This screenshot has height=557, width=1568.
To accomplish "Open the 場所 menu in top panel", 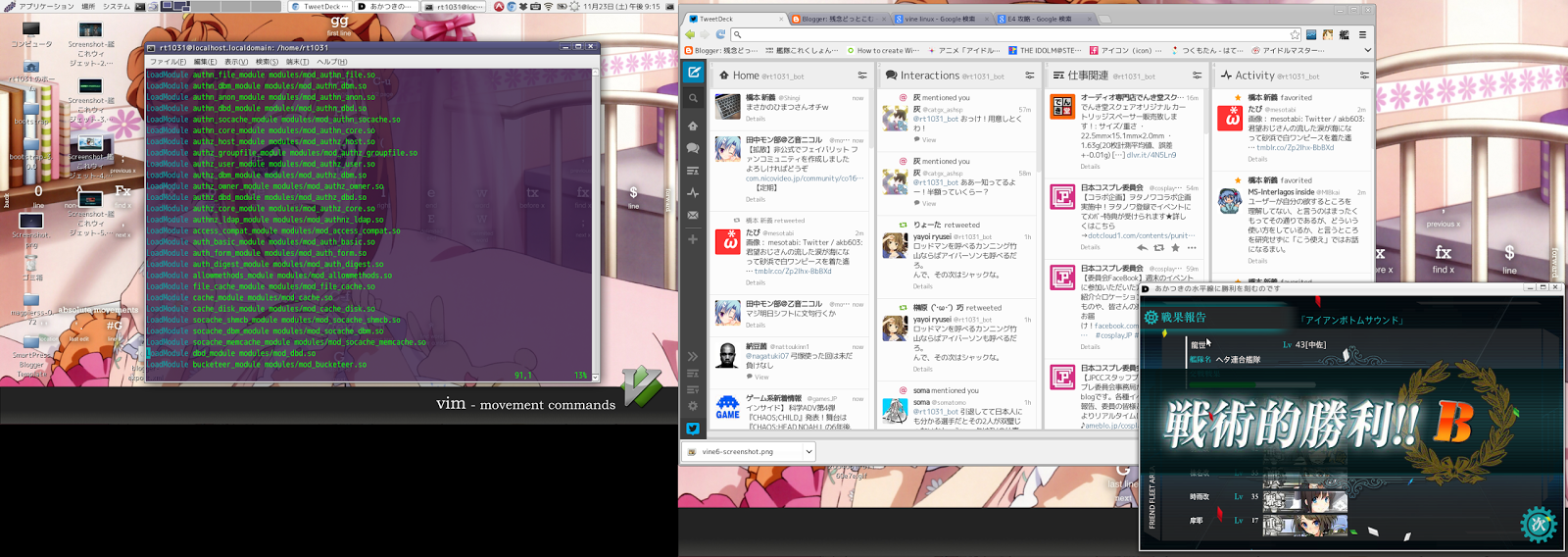I will [88, 6].
